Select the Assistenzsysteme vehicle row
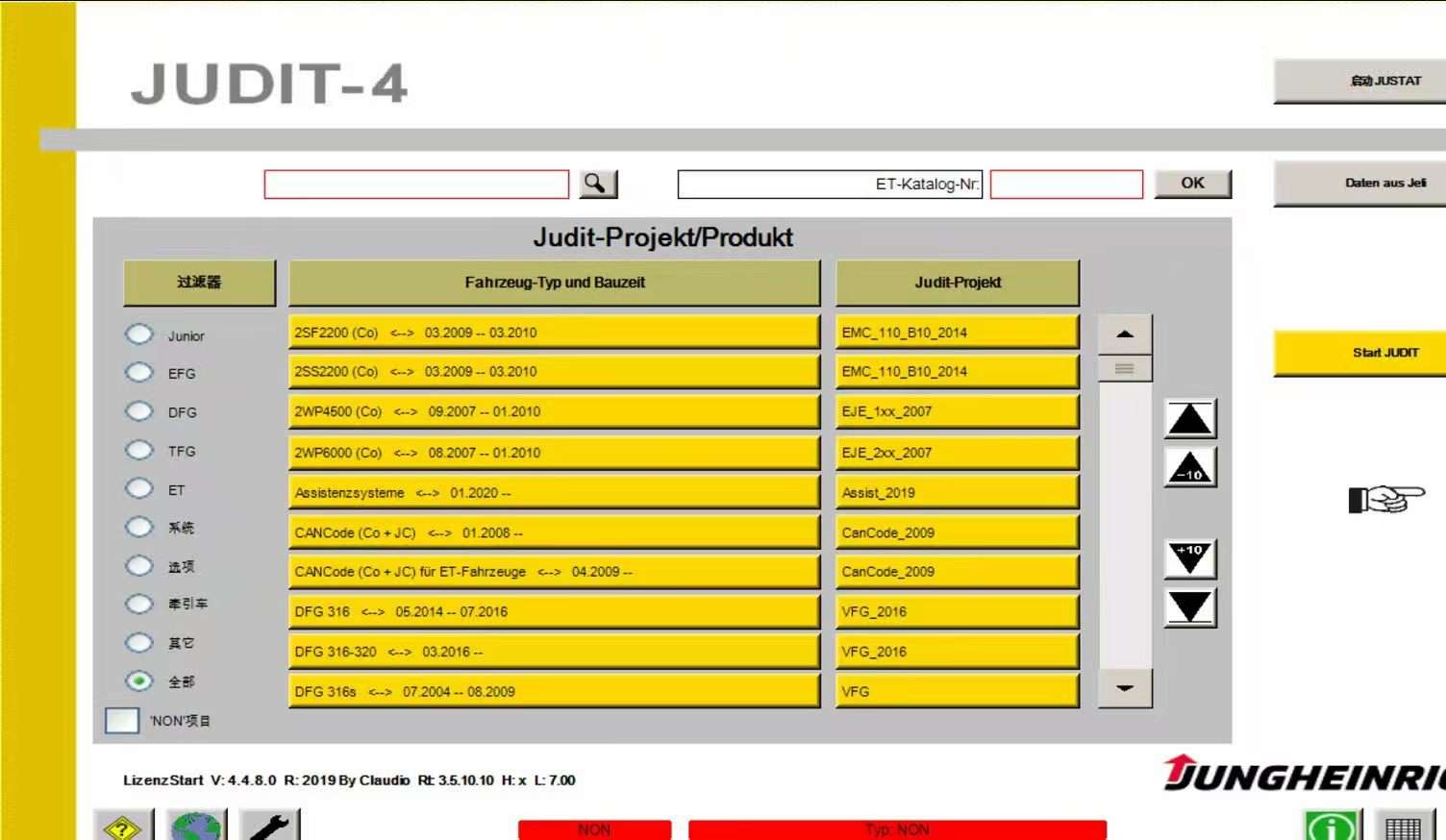Viewport: 1446px width, 840px height. point(555,492)
